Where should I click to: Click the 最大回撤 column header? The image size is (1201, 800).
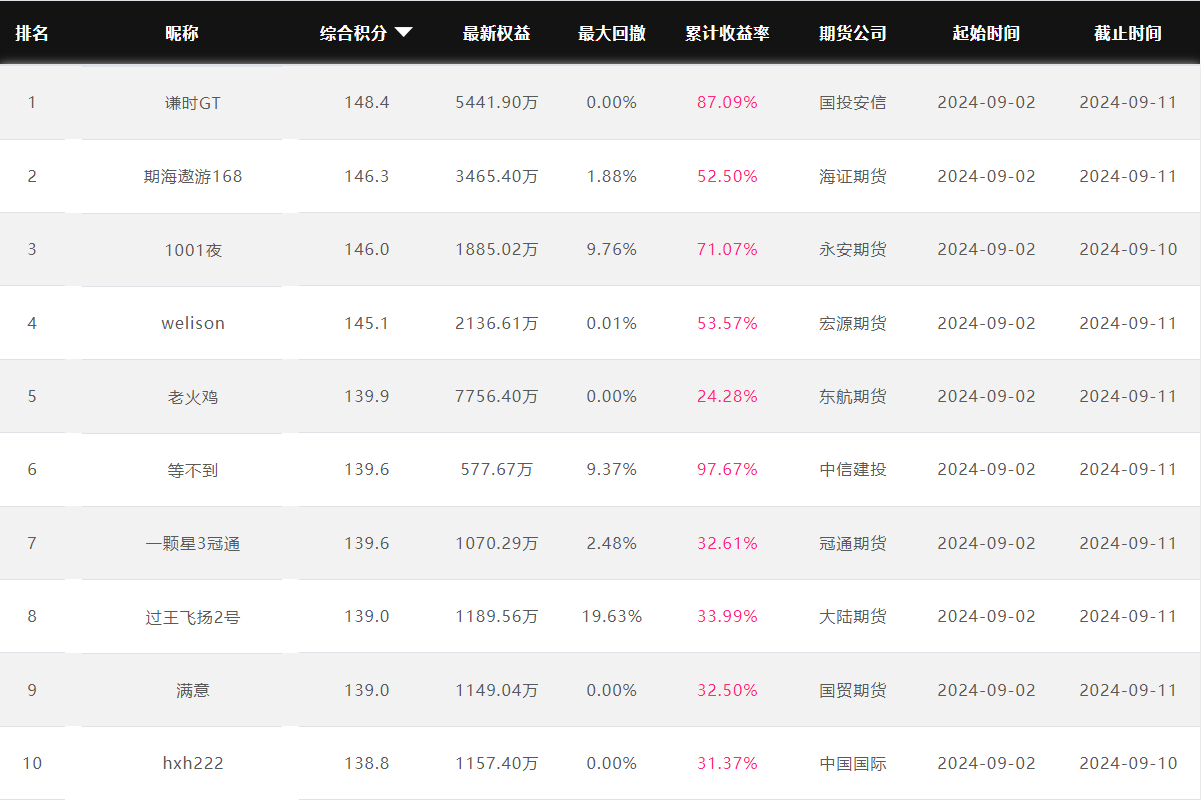(612, 33)
